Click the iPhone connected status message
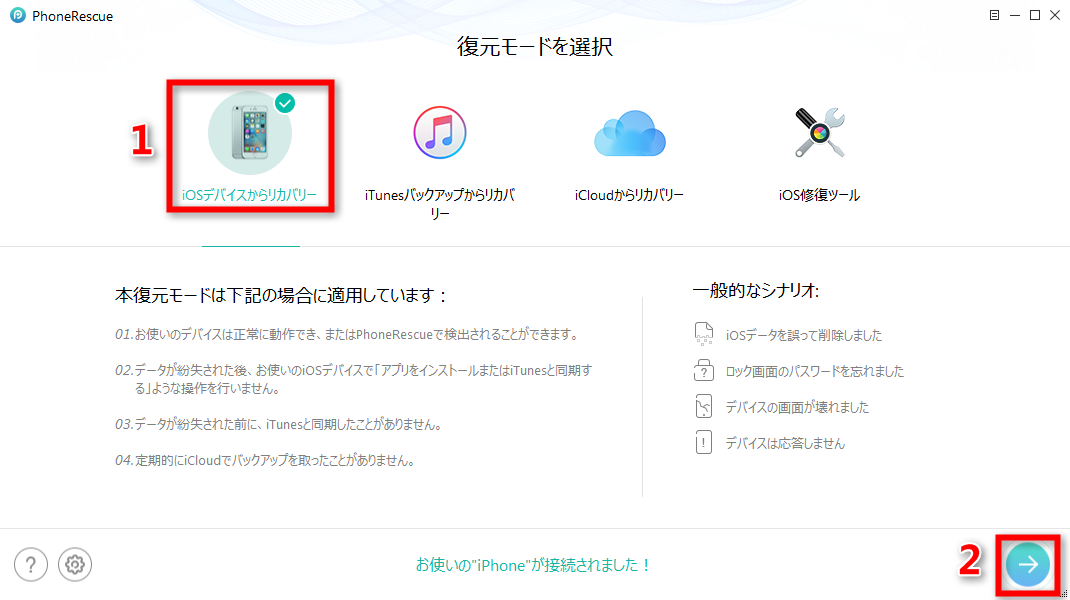Screen dimensions: 1070x600 point(534,565)
